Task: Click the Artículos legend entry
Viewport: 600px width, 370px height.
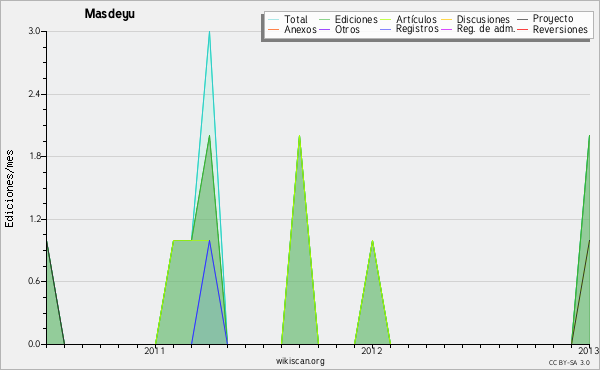Action: (x=408, y=19)
